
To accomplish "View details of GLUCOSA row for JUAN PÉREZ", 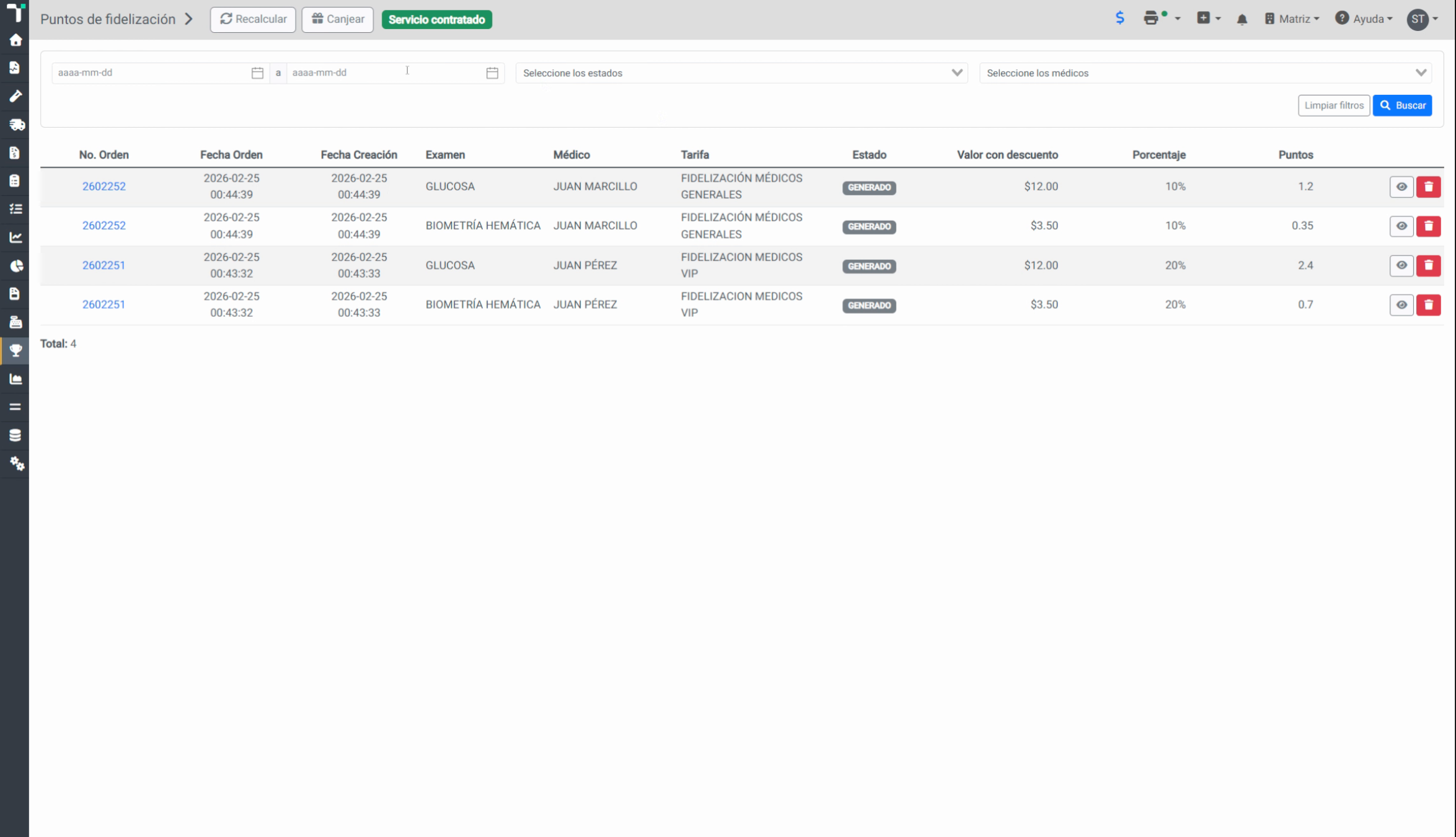I will pos(1401,265).
